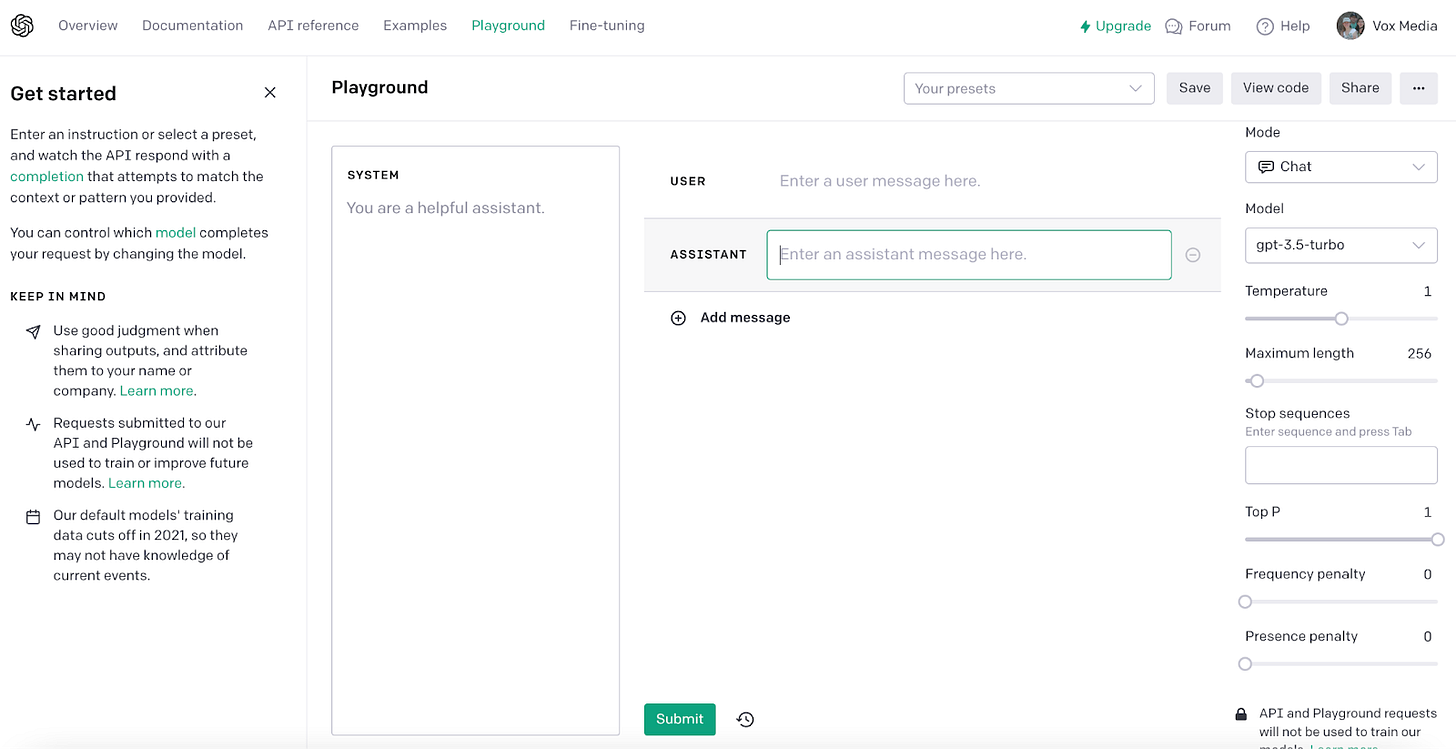Screen dimensions: 1456x749
Task: Click the green Submit button
Action: tap(680, 719)
